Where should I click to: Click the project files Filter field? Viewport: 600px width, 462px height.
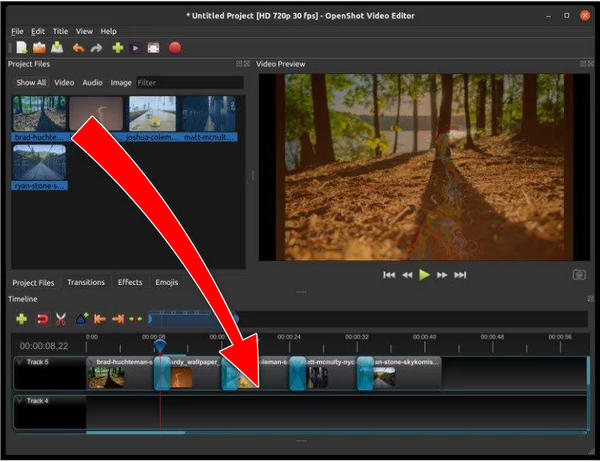[x=190, y=83]
